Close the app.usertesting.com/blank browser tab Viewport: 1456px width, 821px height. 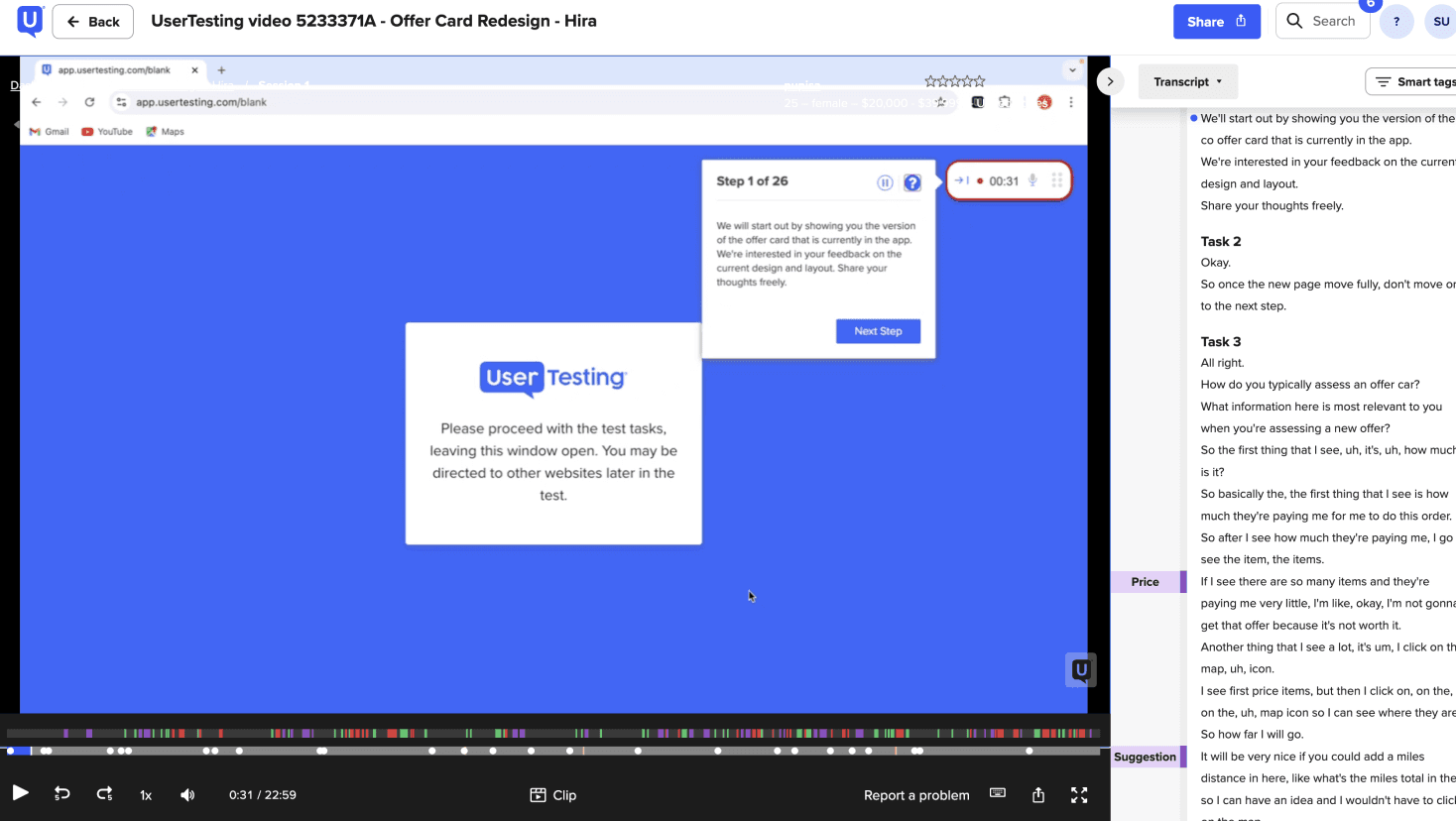tap(194, 70)
